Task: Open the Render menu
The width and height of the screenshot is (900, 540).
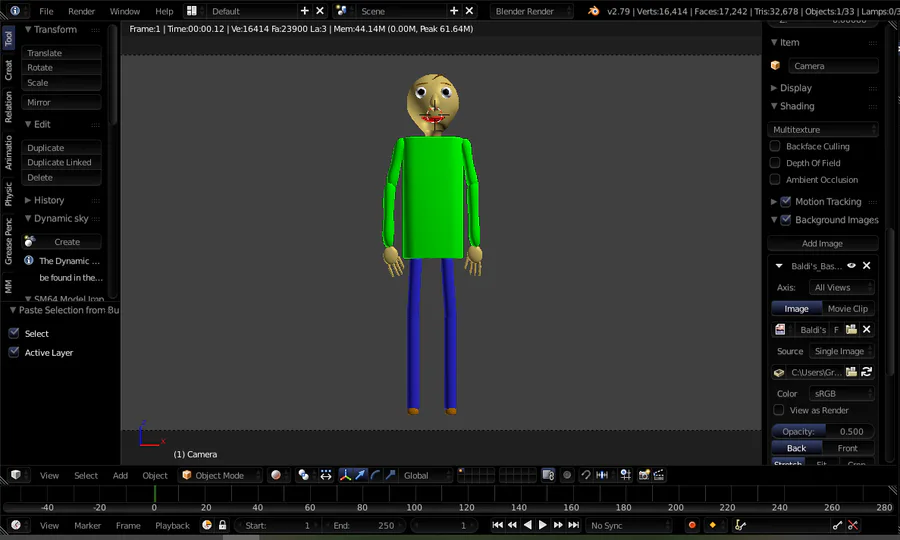Action: pyautogui.click(x=82, y=11)
